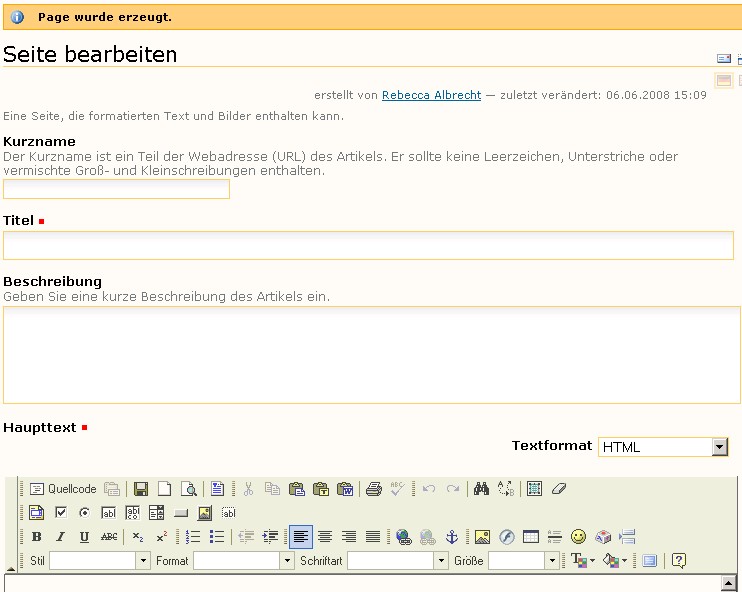This screenshot has width=742, height=592.
Task: Click the paste clipboard icon
Action: 297,489
